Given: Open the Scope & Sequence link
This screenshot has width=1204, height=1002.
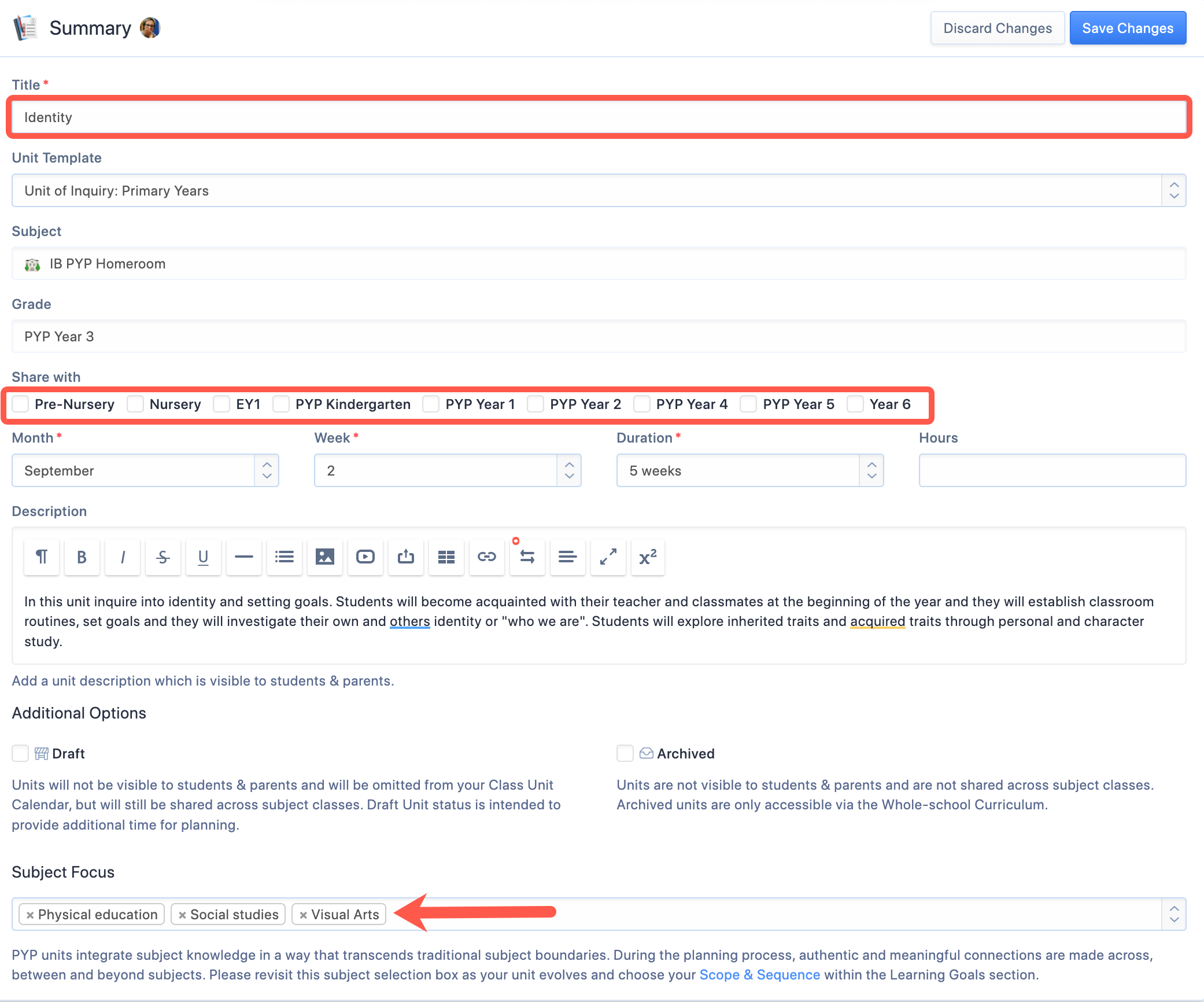Looking at the screenshot, I should point(759,975).
